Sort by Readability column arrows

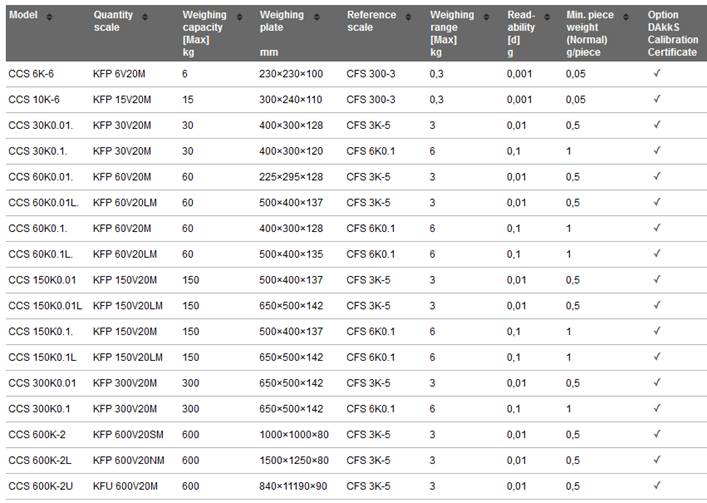[x=546, y=17]
